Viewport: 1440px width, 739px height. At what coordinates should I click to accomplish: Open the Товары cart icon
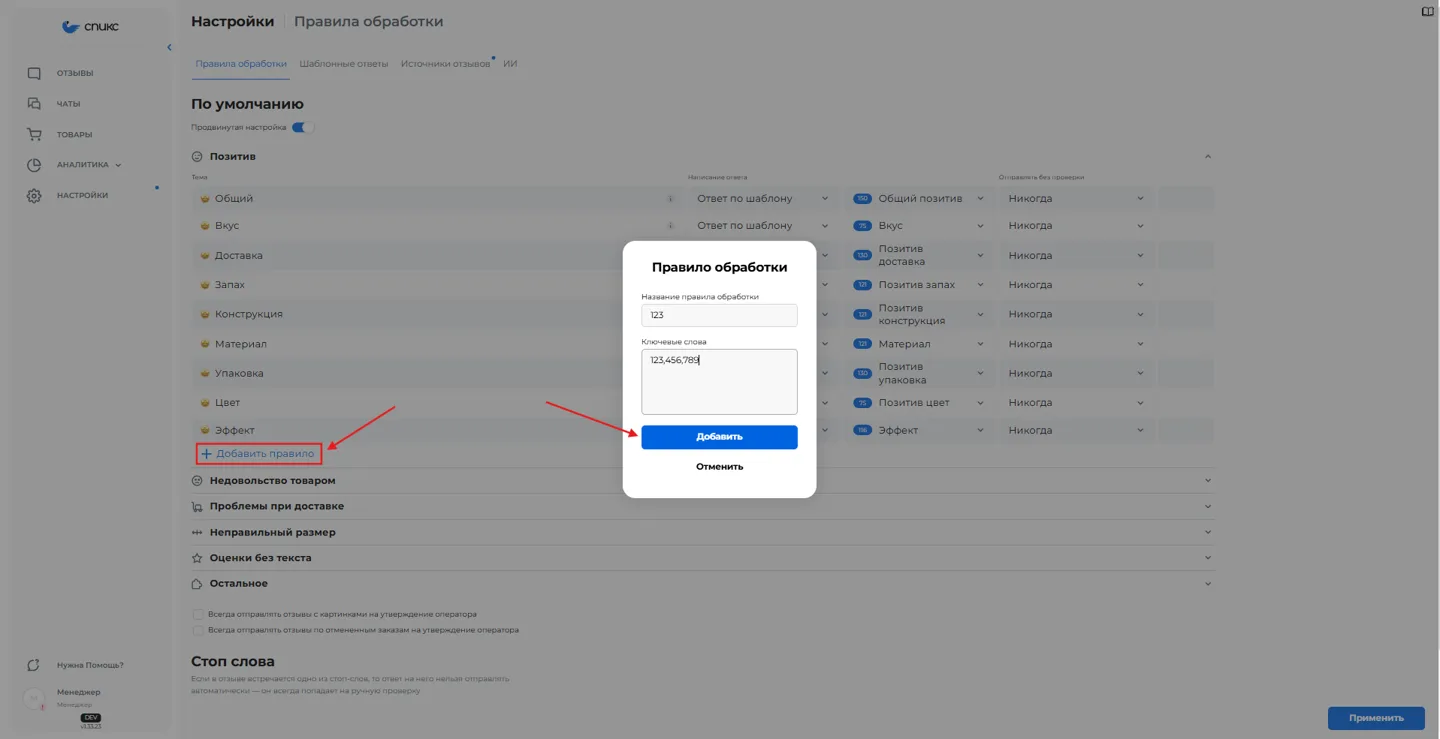34,134
